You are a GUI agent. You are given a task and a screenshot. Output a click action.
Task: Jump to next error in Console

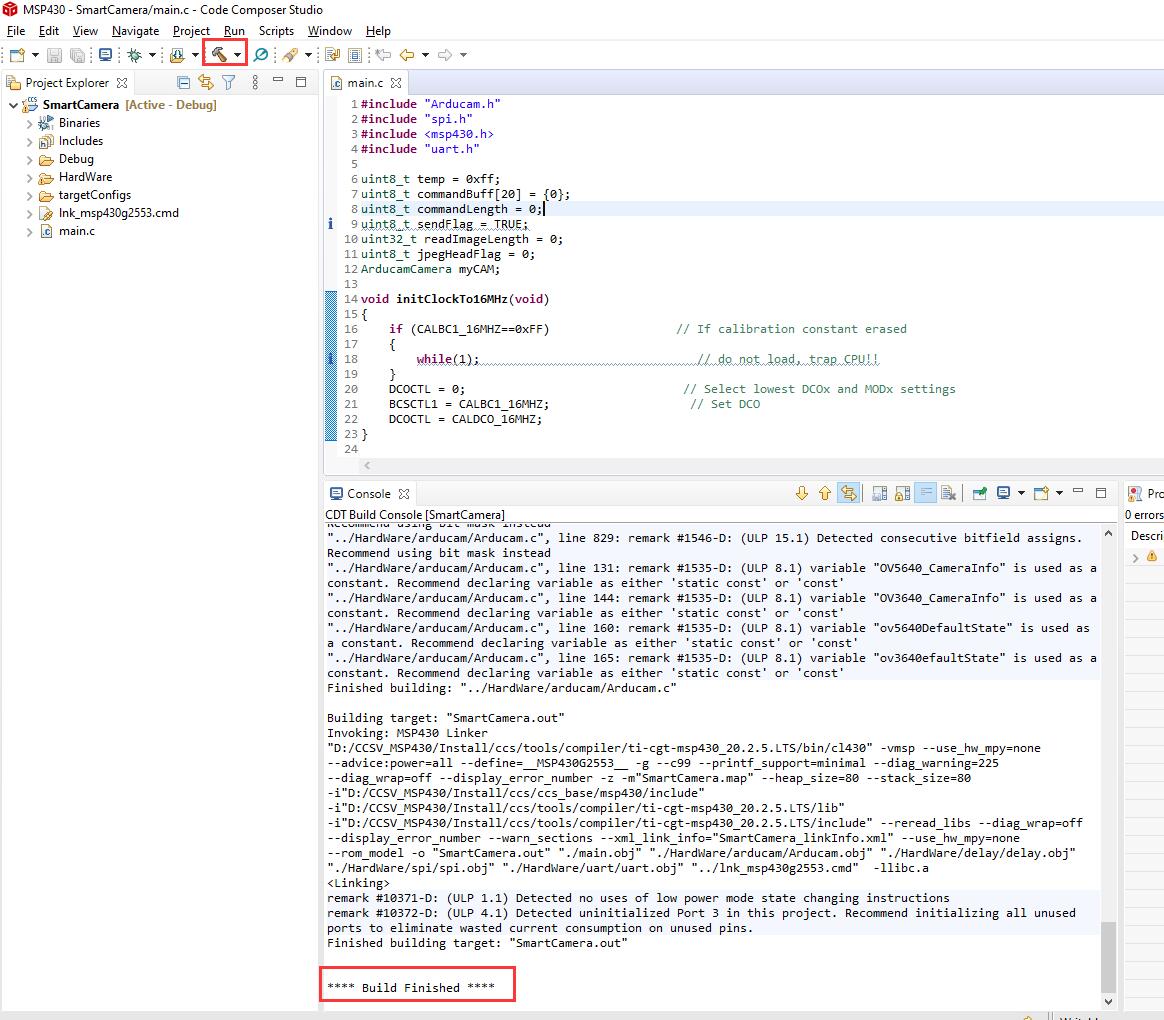(x=802, y=493)
